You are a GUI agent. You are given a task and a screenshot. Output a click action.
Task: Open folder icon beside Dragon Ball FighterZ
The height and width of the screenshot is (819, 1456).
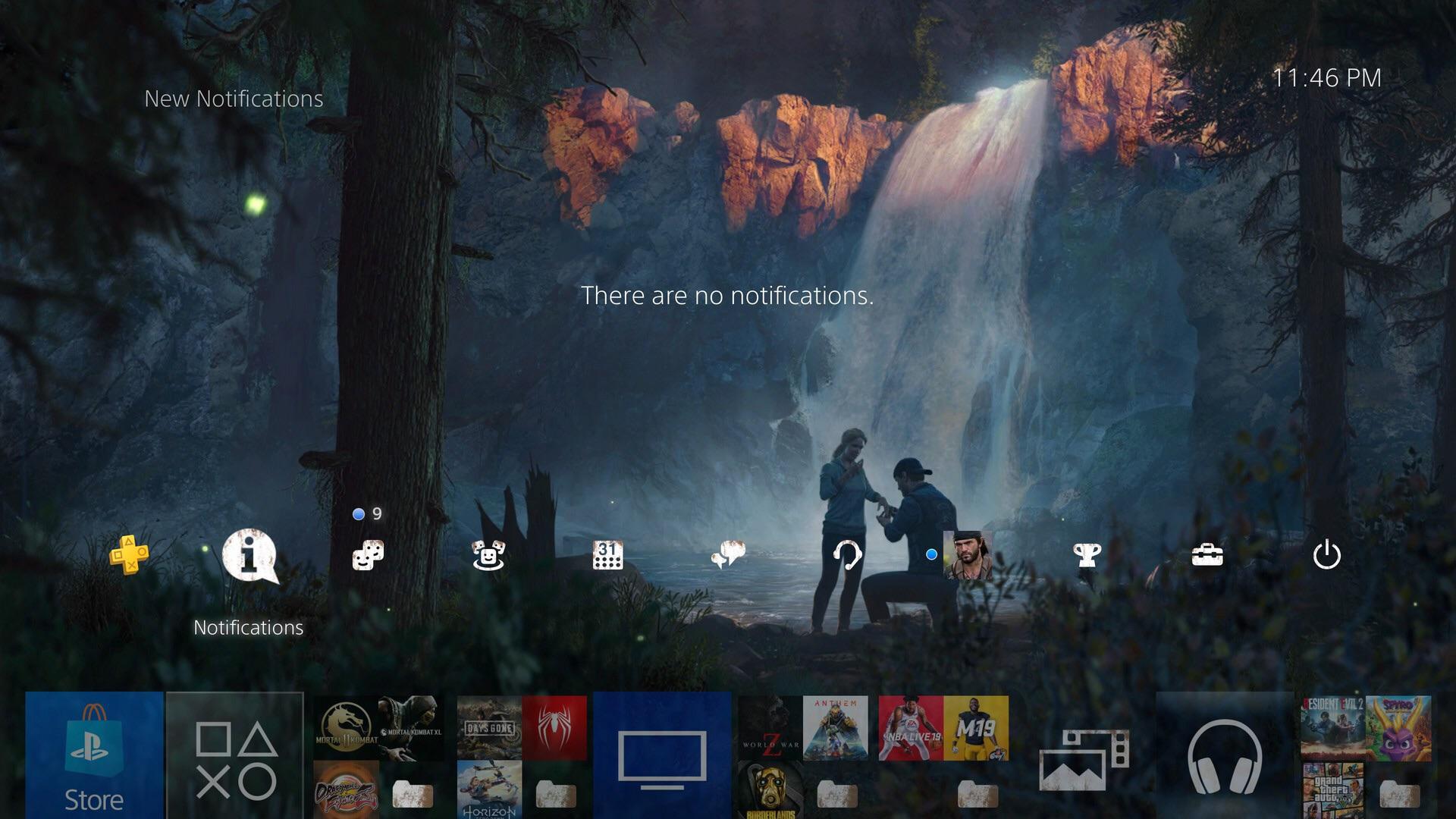pos(413,793)
